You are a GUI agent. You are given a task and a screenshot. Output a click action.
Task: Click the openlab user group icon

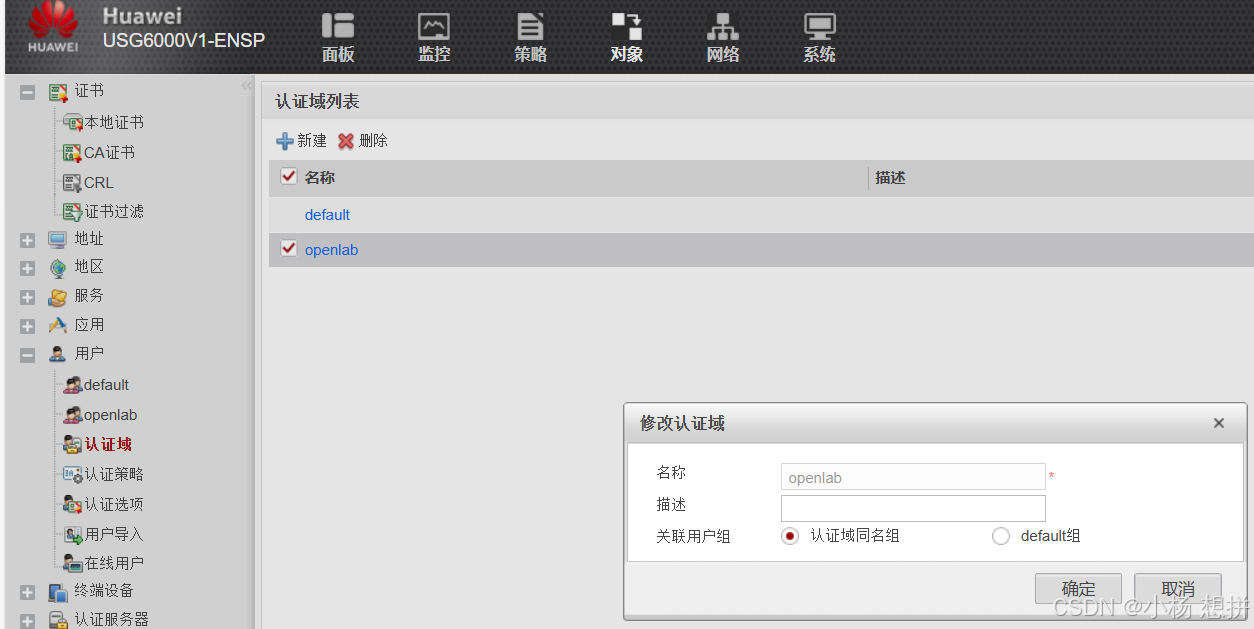pyautogui.click(x=72, y=415)
